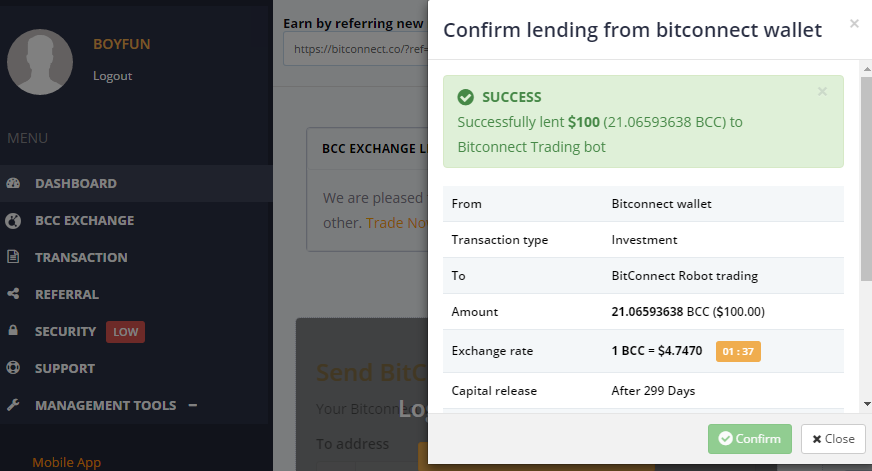The width and height of the screenshot is (872, 471).
Task: Open the BCC Exchange menu item
Action: (x=84, y=221)
